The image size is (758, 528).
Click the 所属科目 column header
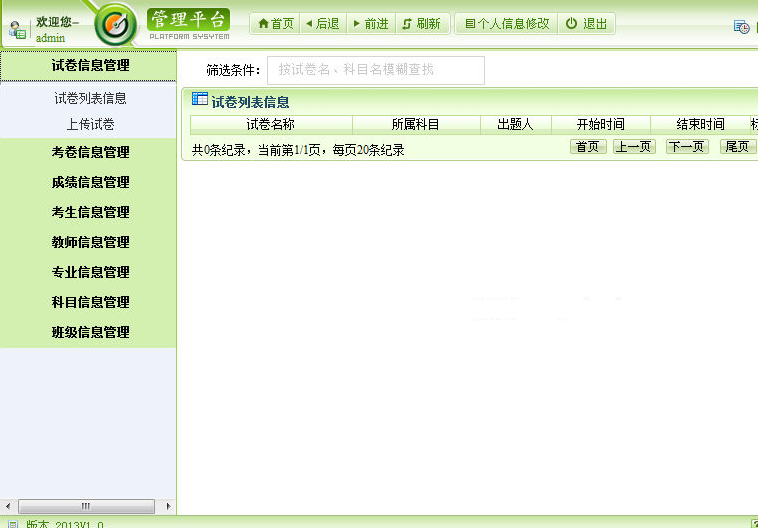tap(416, 125)
